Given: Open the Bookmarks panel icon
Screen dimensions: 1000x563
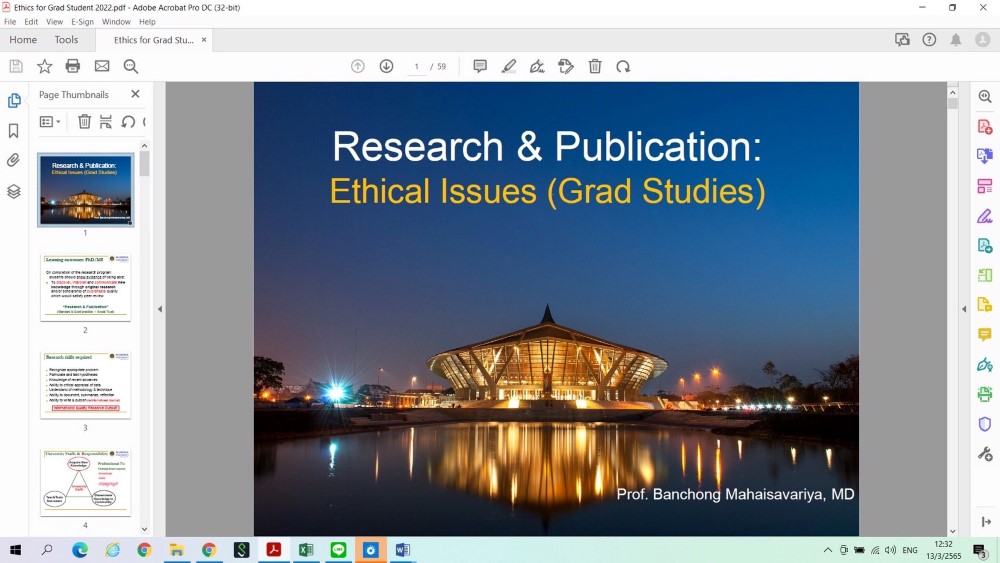Looking at the screenshot, I should pyautogui.click(x=14, y=131).
